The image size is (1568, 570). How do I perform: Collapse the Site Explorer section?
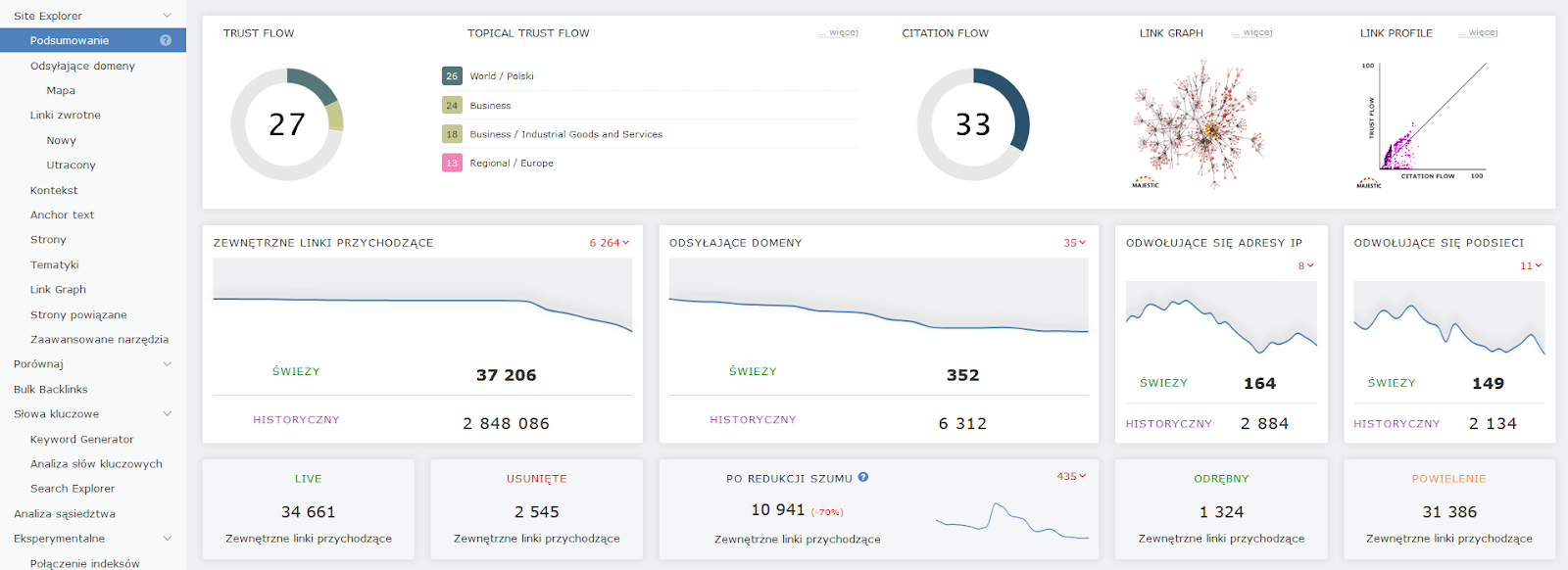point(167,16)
